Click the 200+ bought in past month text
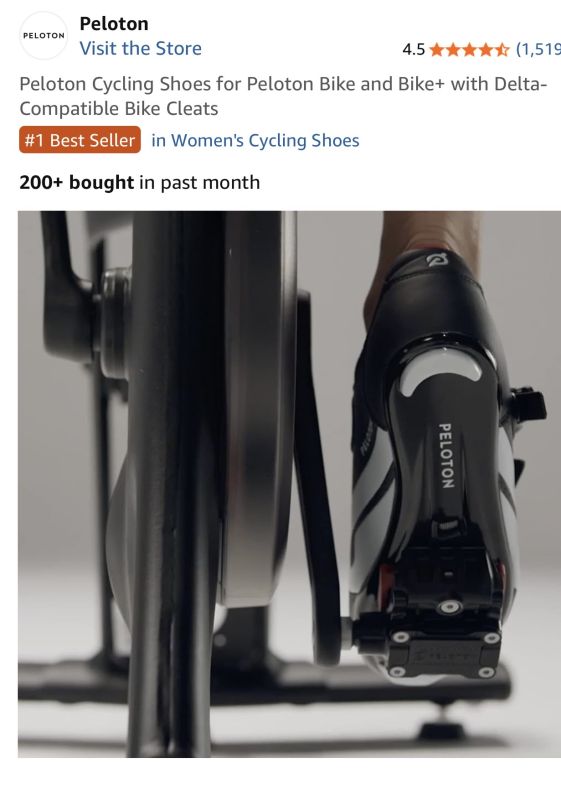 point(140,182)
